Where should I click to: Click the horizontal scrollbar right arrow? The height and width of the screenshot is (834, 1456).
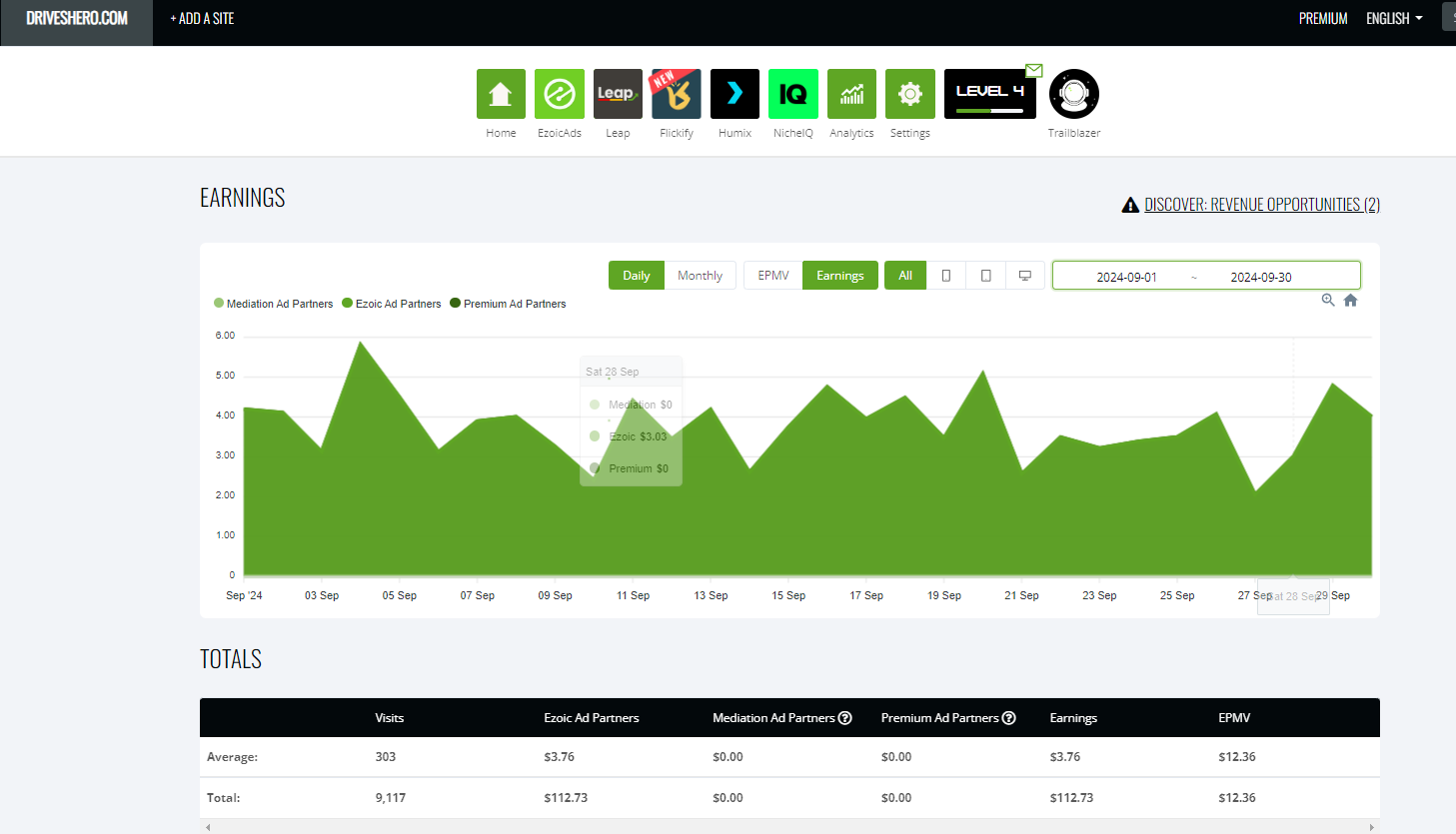coord(1372,827)
